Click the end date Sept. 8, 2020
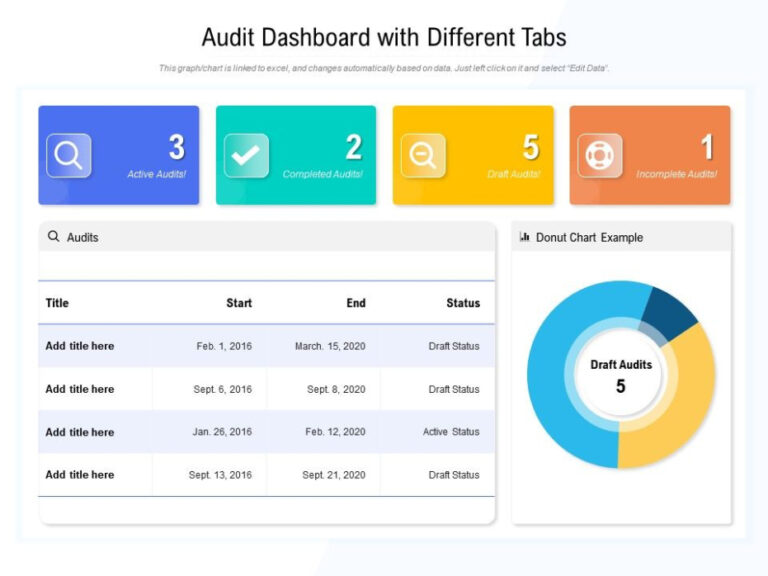The image size is (768, 576). [336, 389]
